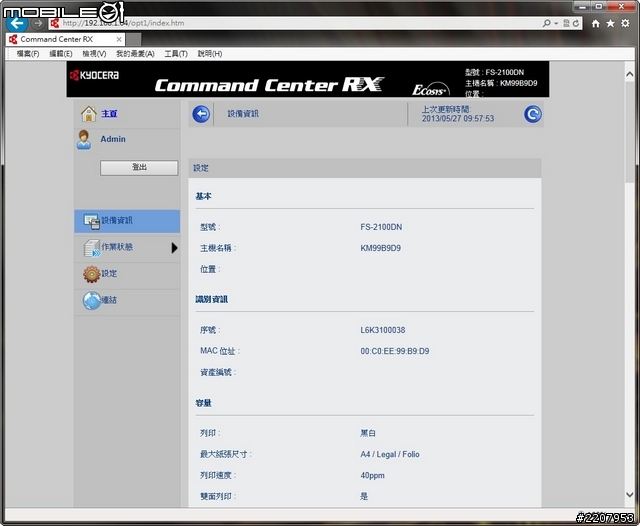Screen dimensions: 640x526
Task: Click the 識別資訊 section heading
Action: point(211,299)
